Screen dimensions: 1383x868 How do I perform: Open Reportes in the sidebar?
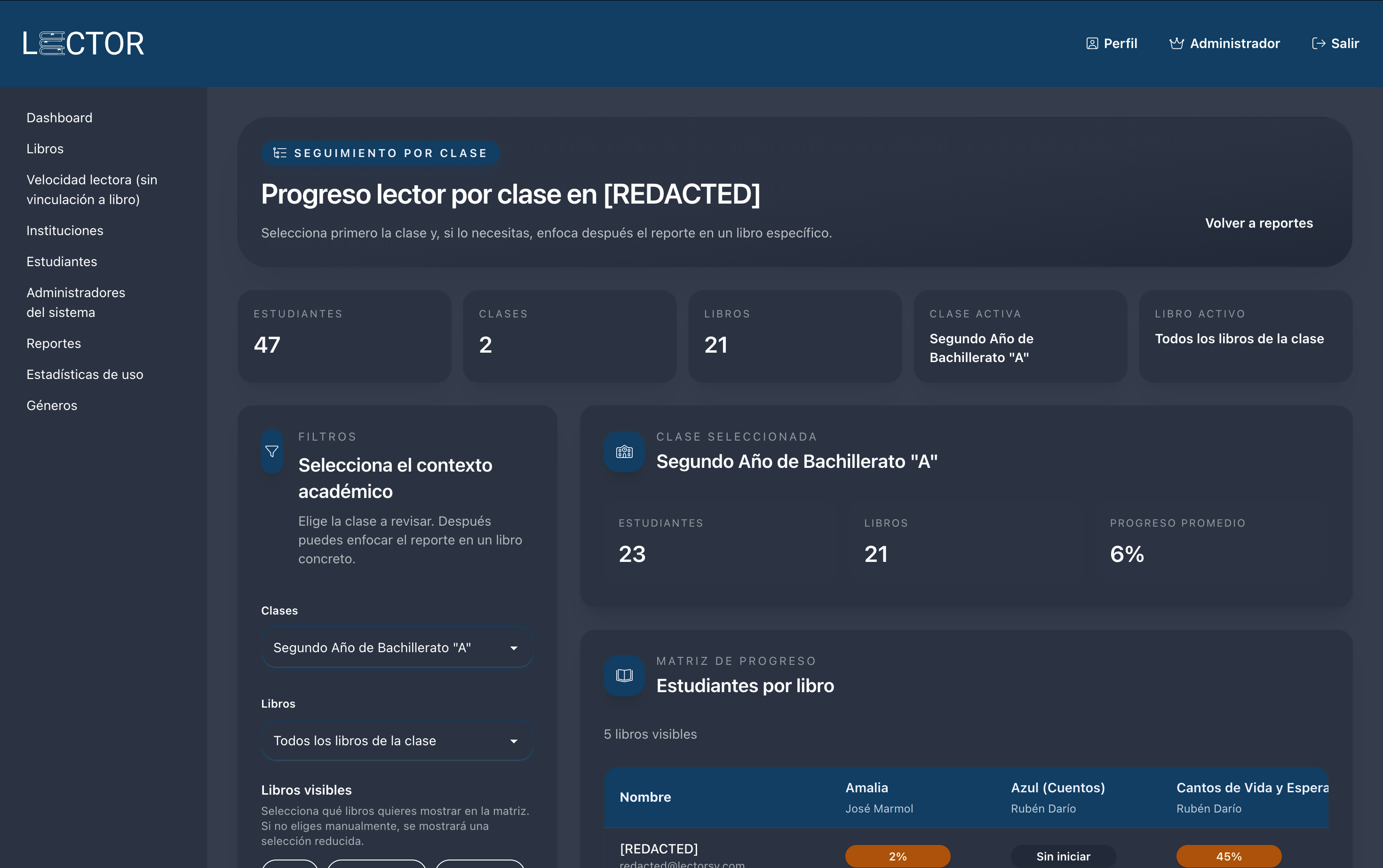pyautogui.click(x=54, y=343)
